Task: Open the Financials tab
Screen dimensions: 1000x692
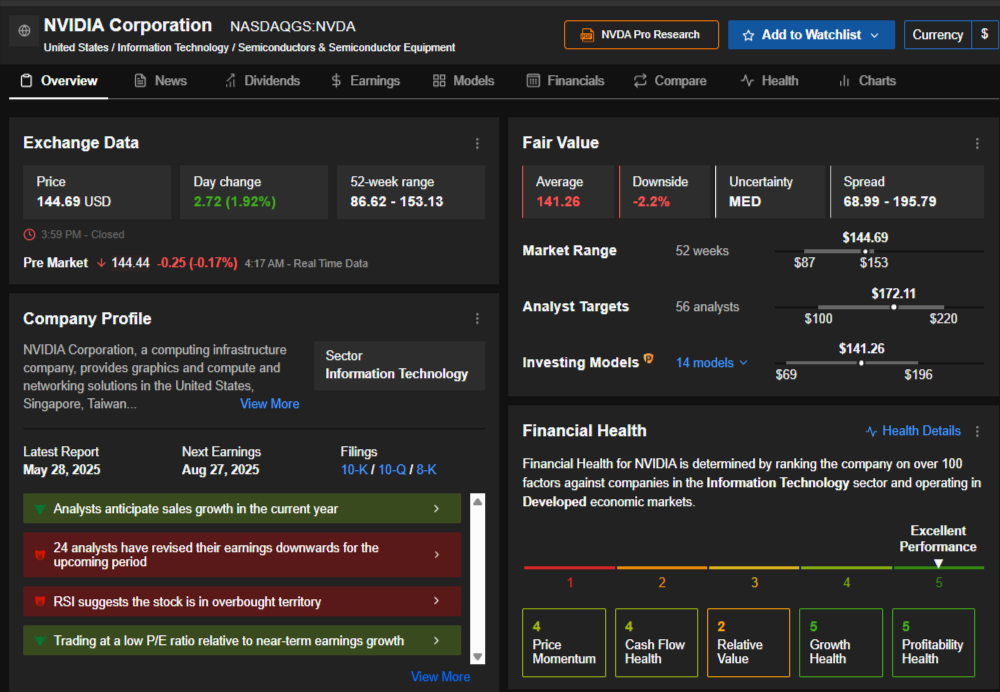Action: [566, 81]
